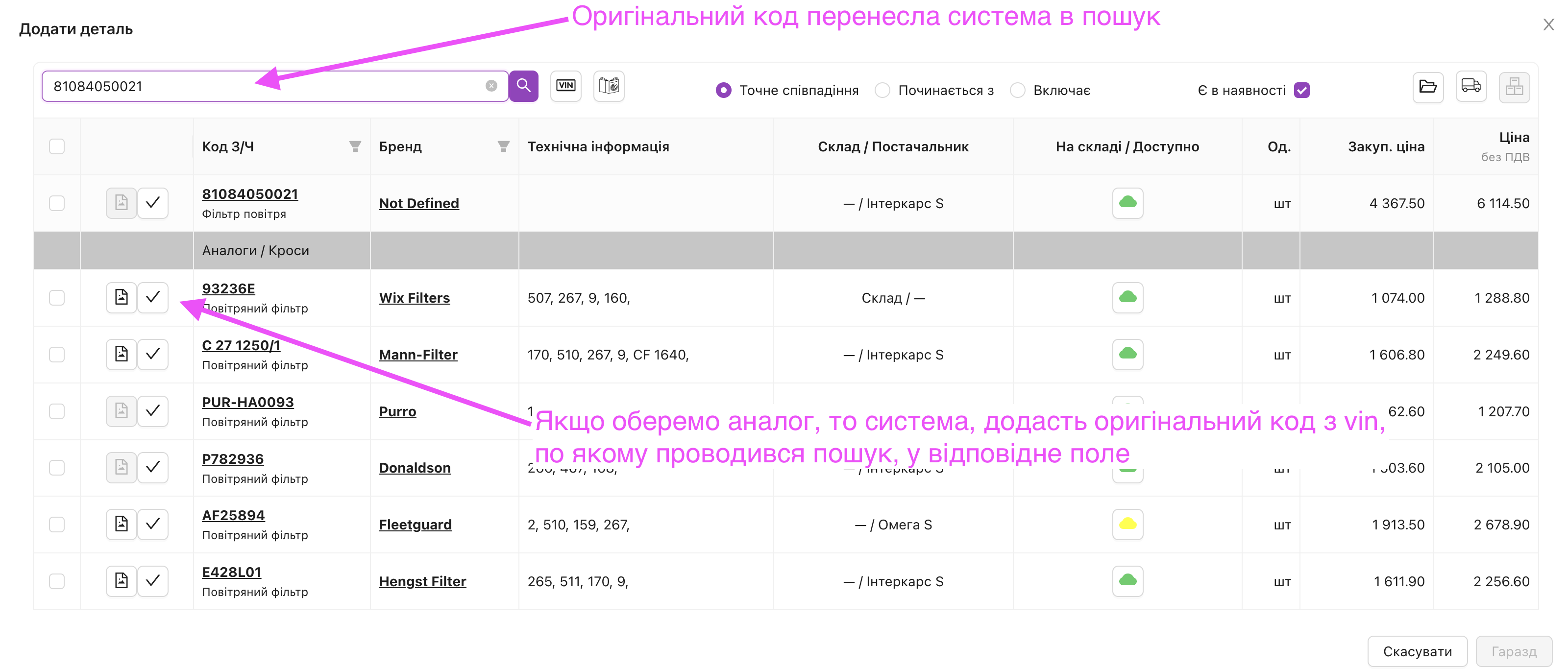Screen dimensions: 1568x669
Task: Open document icon for Fleetguard AF25894
Action: pos(121,524)
